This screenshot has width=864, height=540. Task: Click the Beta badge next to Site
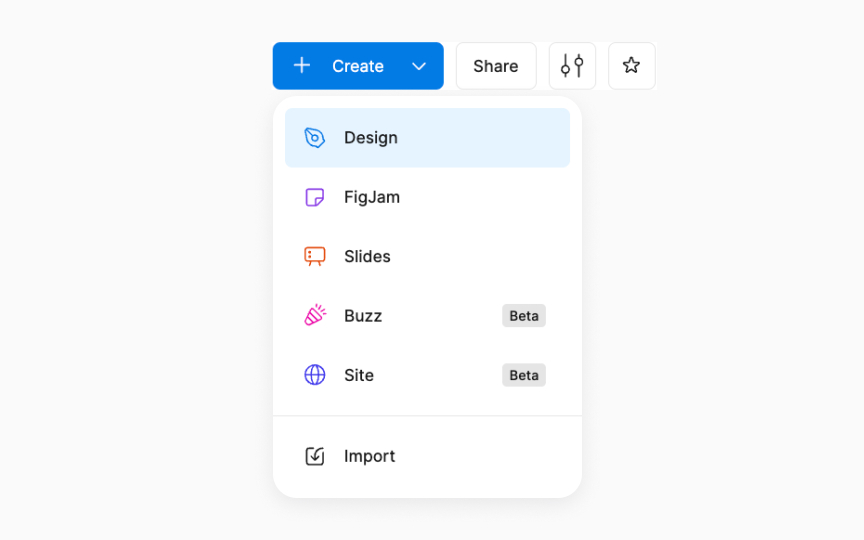523,375
